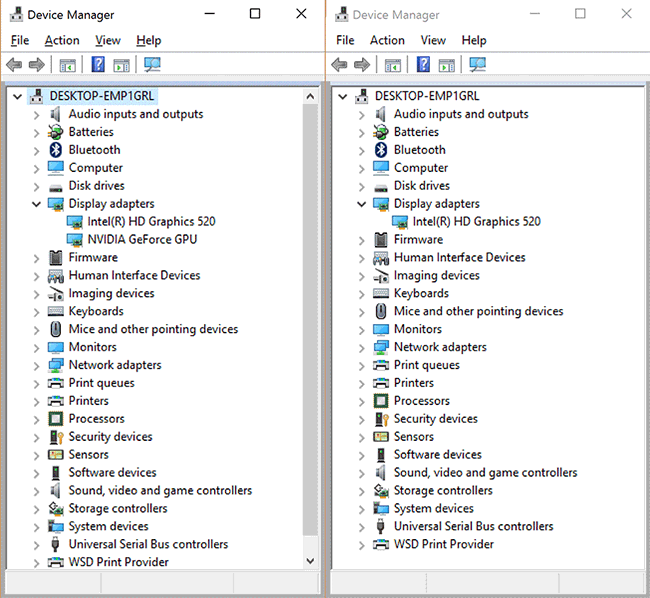Expand Computer node in right window

(x=362, y=169)
